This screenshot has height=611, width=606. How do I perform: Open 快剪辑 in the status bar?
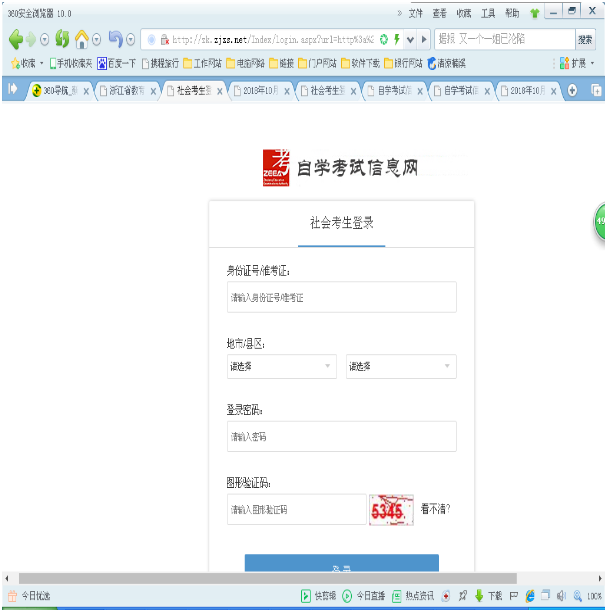click(x=319, y=596)
